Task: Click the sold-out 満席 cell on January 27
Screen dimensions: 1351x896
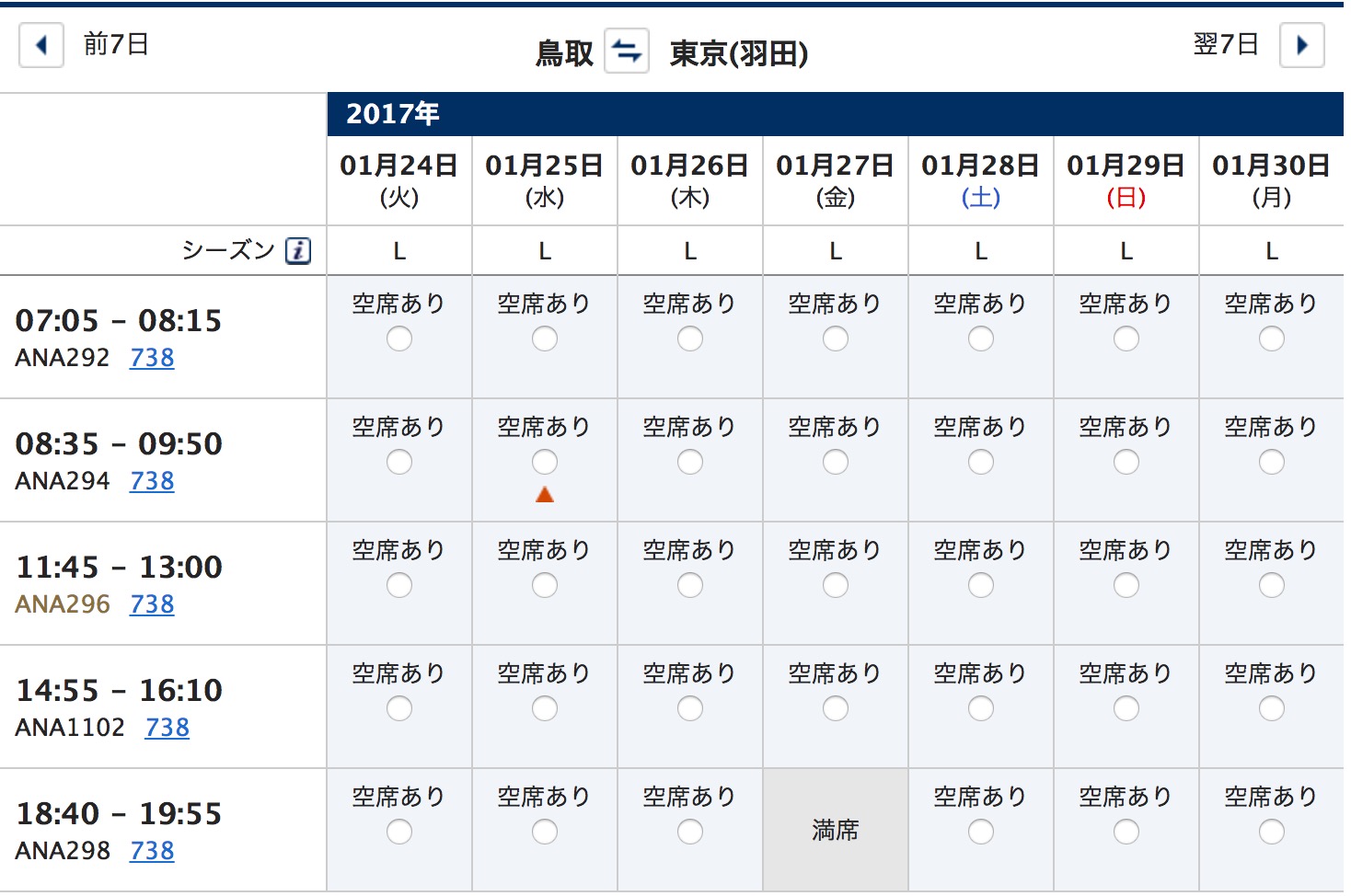Action: (x=836, y=830)
